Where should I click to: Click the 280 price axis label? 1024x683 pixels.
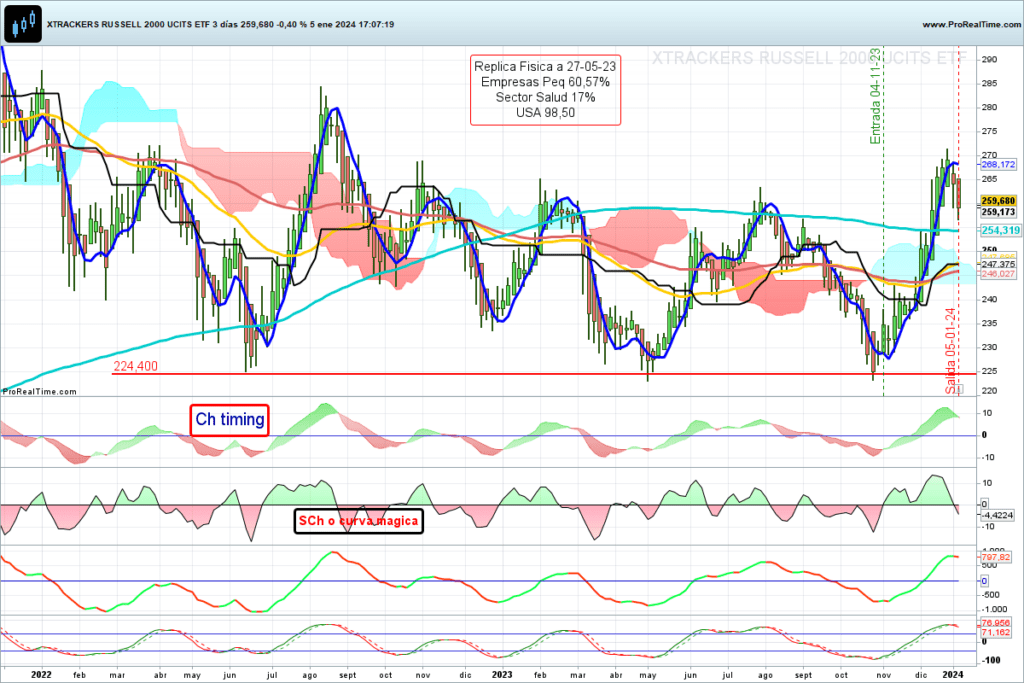[989, 108]
